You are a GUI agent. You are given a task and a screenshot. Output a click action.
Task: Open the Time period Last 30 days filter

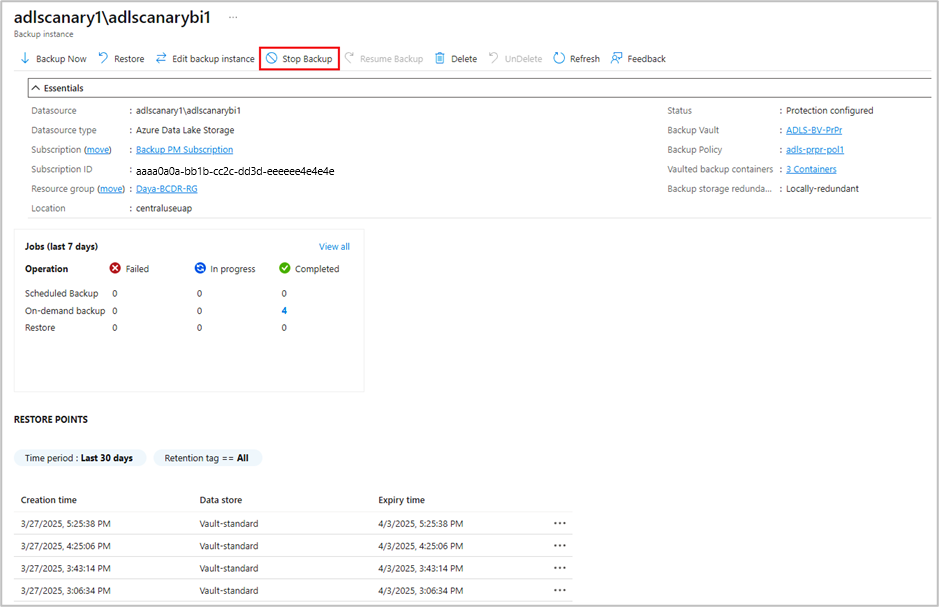(x=80, y=458)
